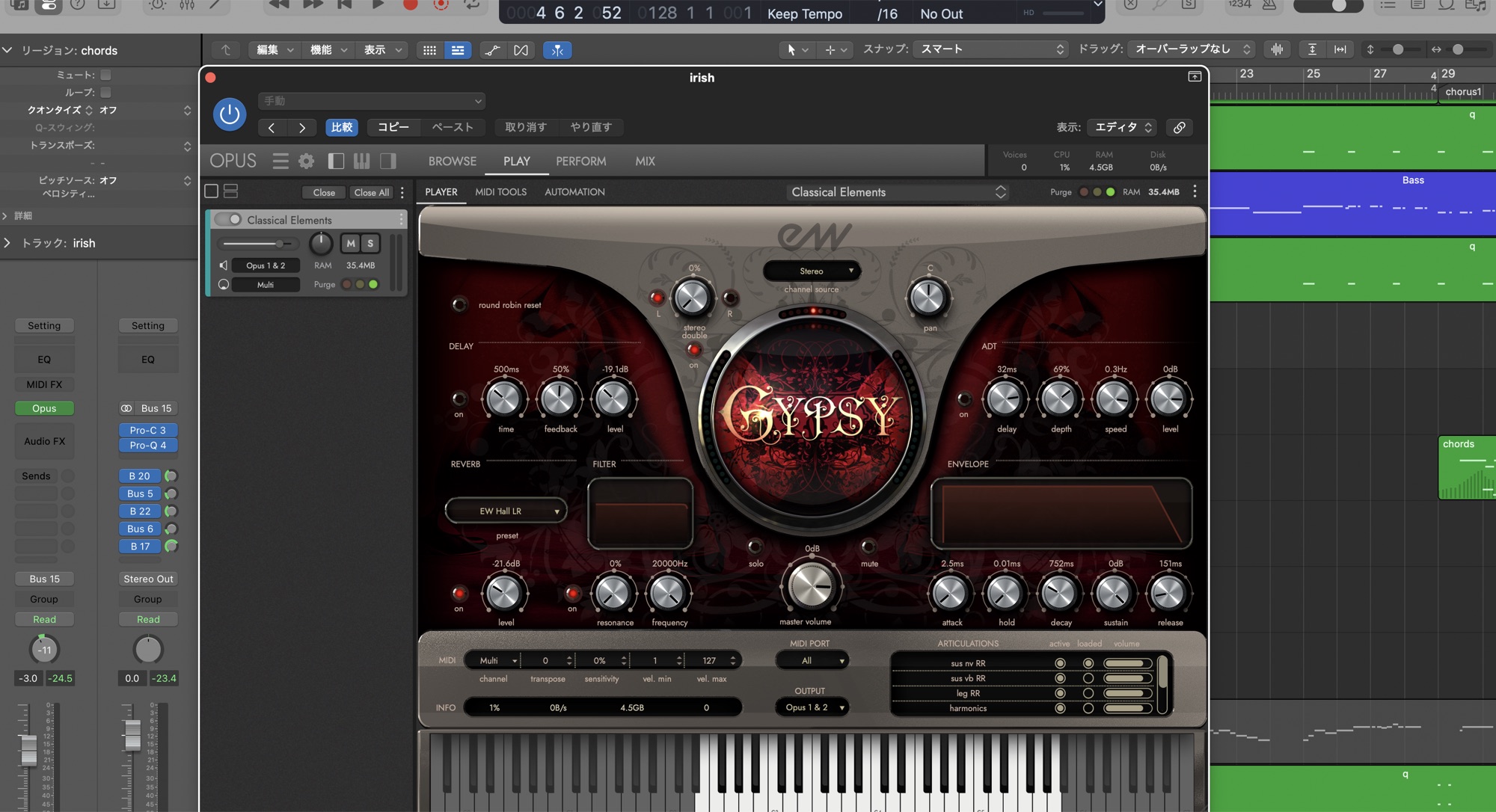Open the ドラッグ オーバーラップなし dropdown
Image resolution: width=1496 pixels, height=812 pixels.
point(1191,49)
